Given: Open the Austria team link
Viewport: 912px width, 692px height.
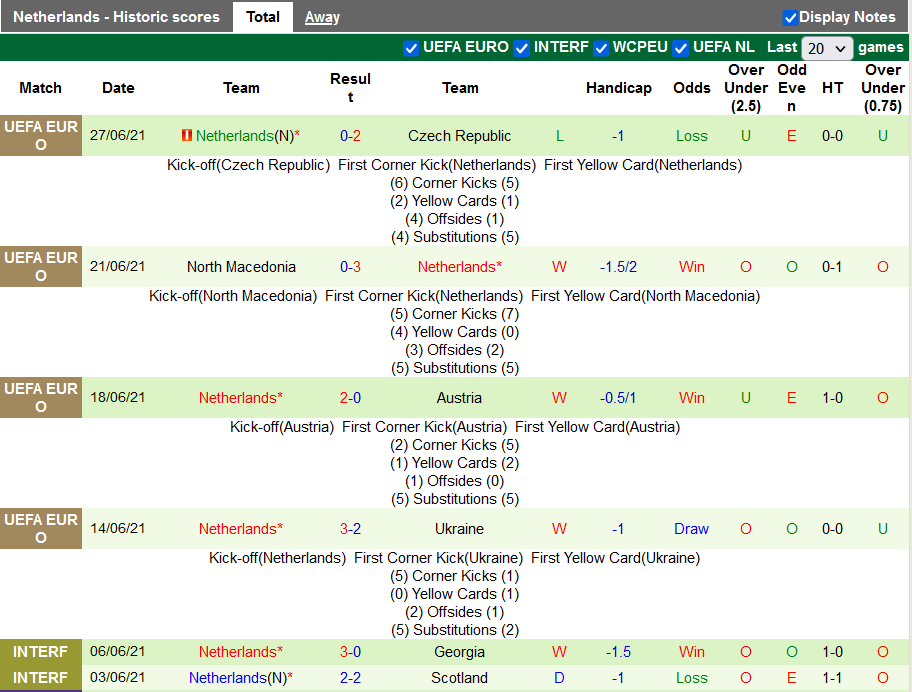Looking at the screenshot, I should click(459, 398).
